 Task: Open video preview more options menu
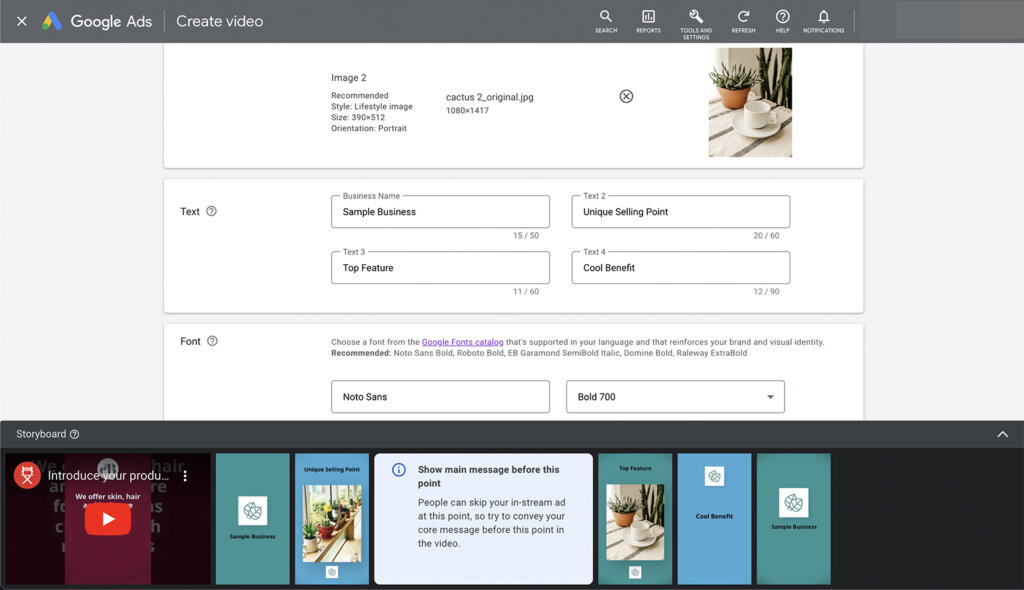coord(185,476)
